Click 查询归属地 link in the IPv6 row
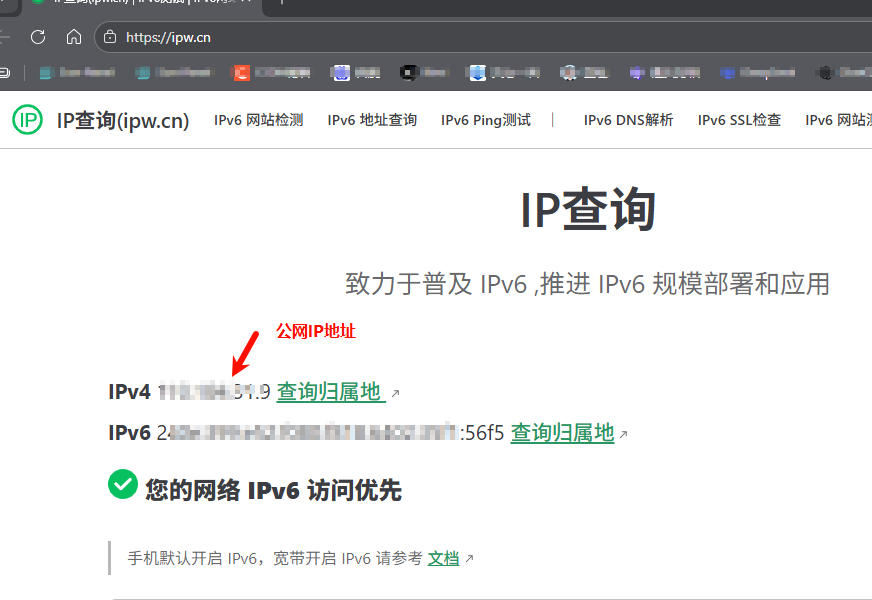This screenshot has width=872, height=600. [x=562, y=433]
